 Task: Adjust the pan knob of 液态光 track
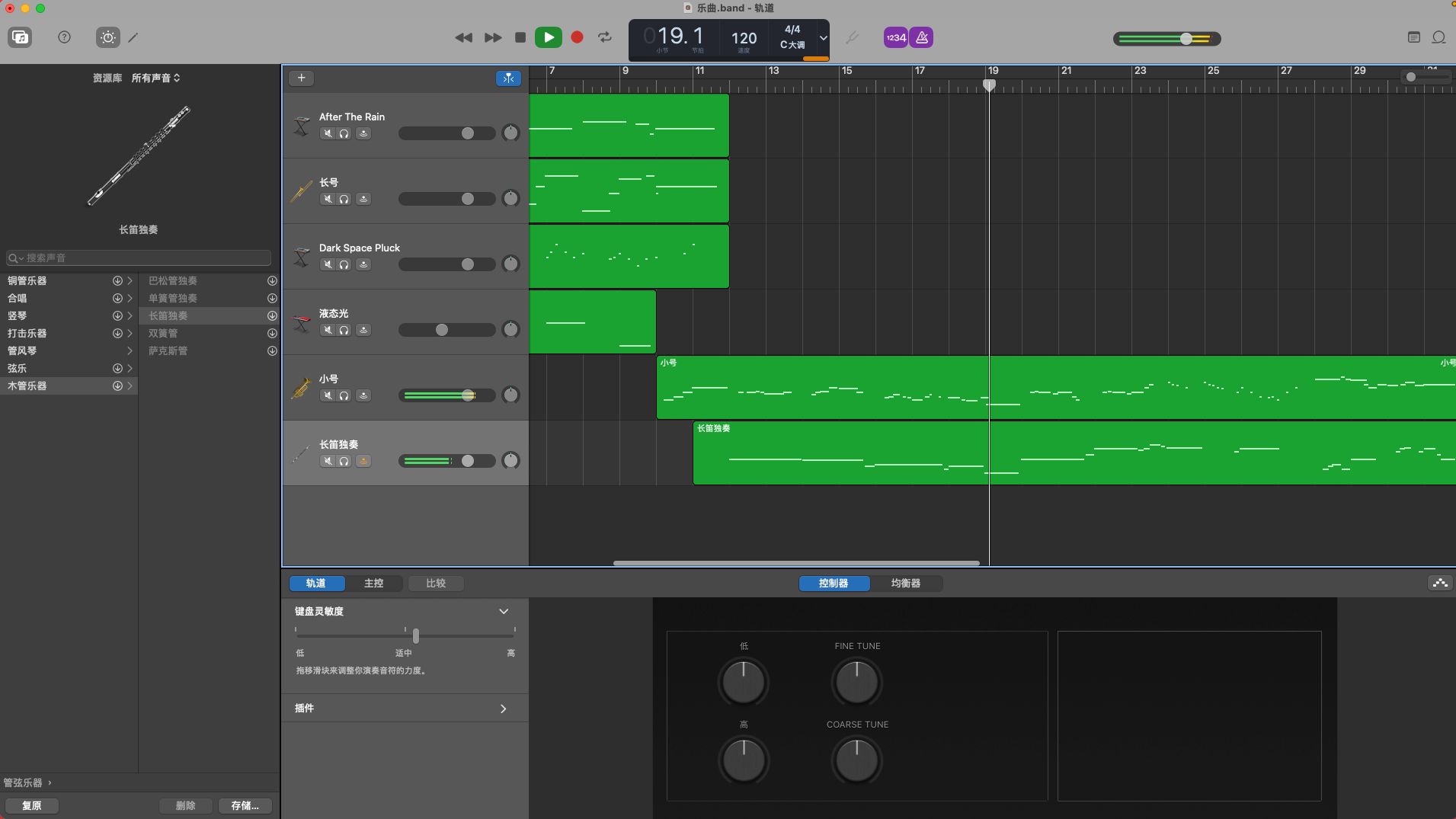(x=510, y=330)
